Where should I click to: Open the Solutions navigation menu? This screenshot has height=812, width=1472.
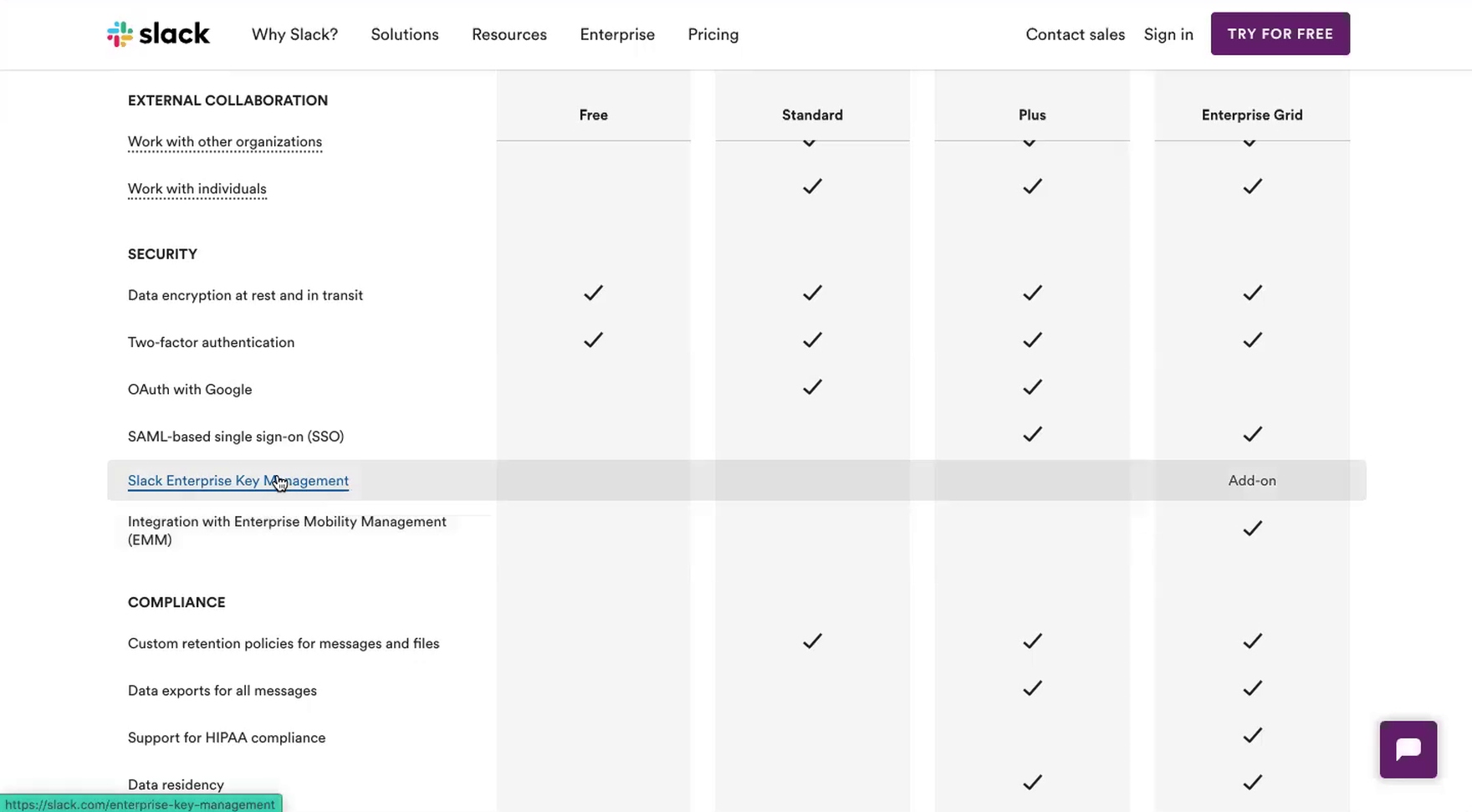point(405,34)
